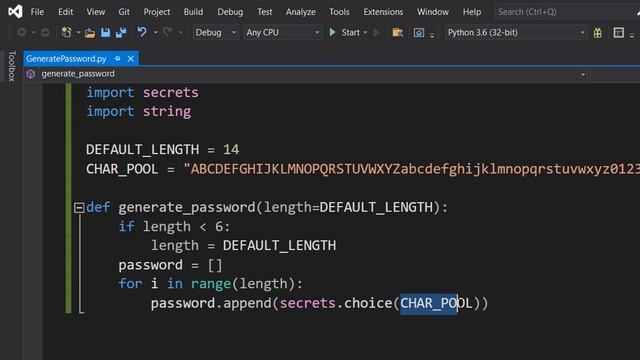
Task: Close the GeneratePassword.py tab
Action: point(131,59)
